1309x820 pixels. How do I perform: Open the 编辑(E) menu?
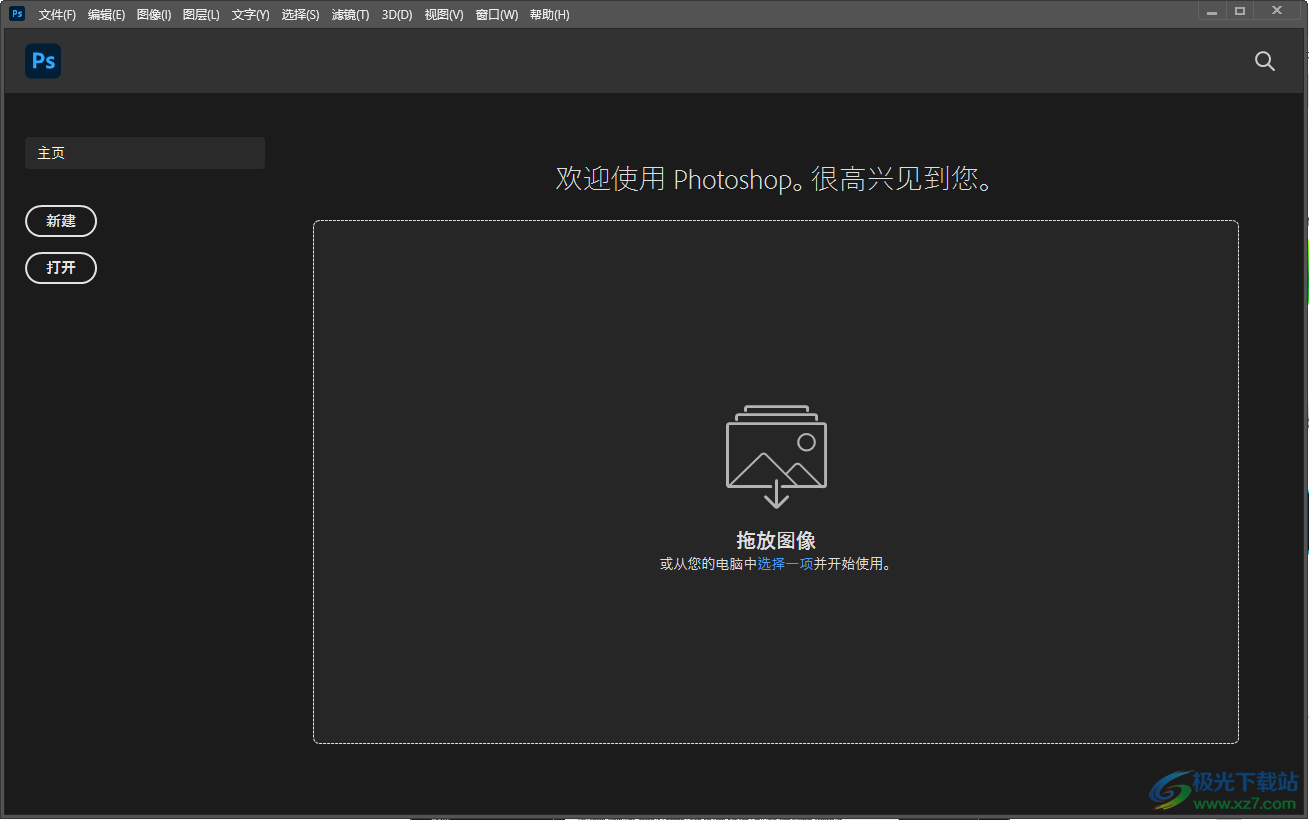[105, 14]
